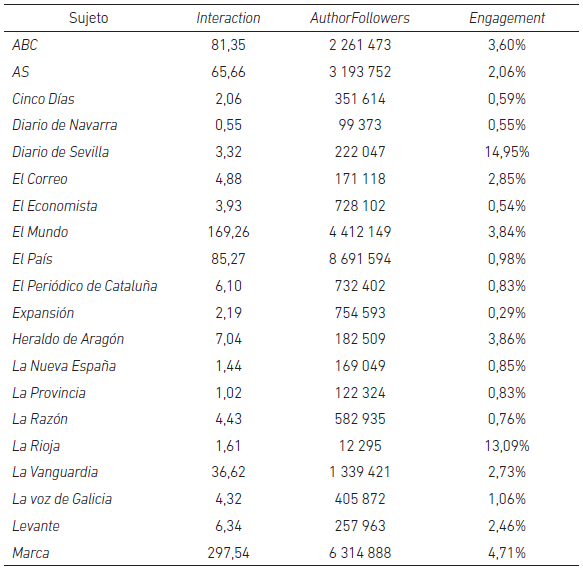Select the AuthorFollowers column header

coord(360,18)
